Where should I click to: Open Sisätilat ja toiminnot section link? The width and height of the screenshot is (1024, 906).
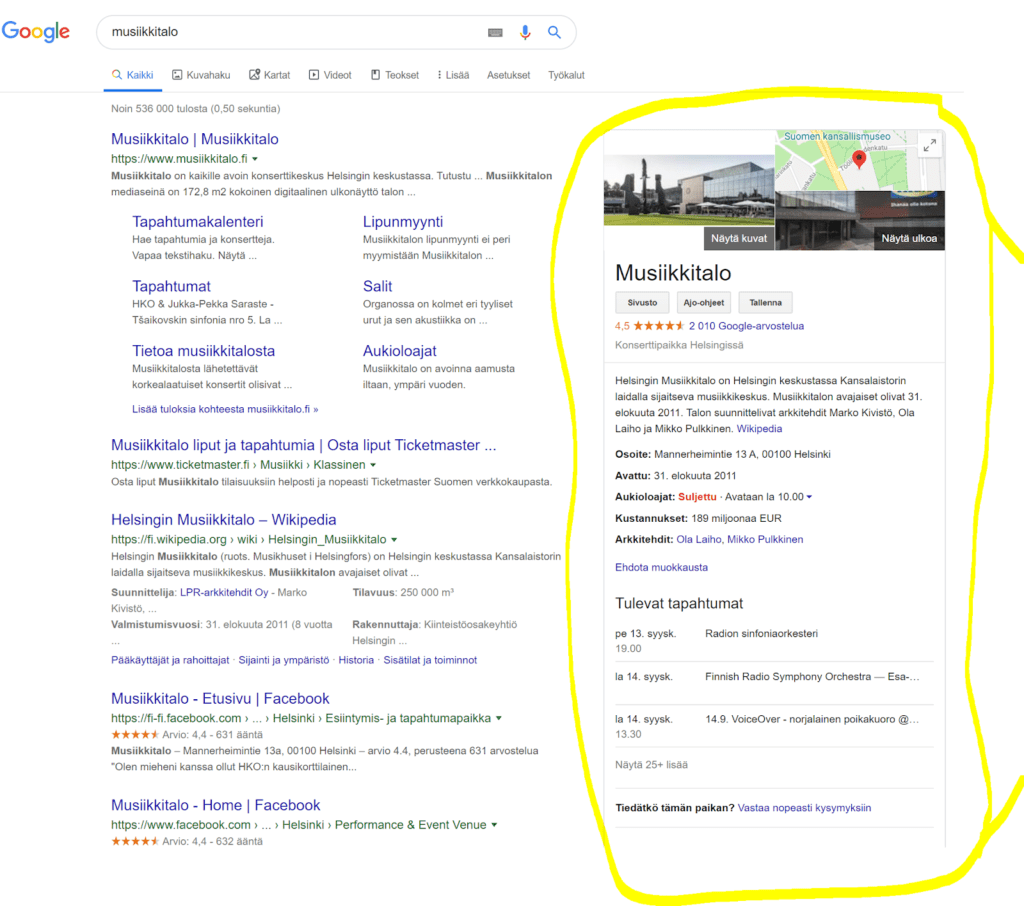(430, 660)
